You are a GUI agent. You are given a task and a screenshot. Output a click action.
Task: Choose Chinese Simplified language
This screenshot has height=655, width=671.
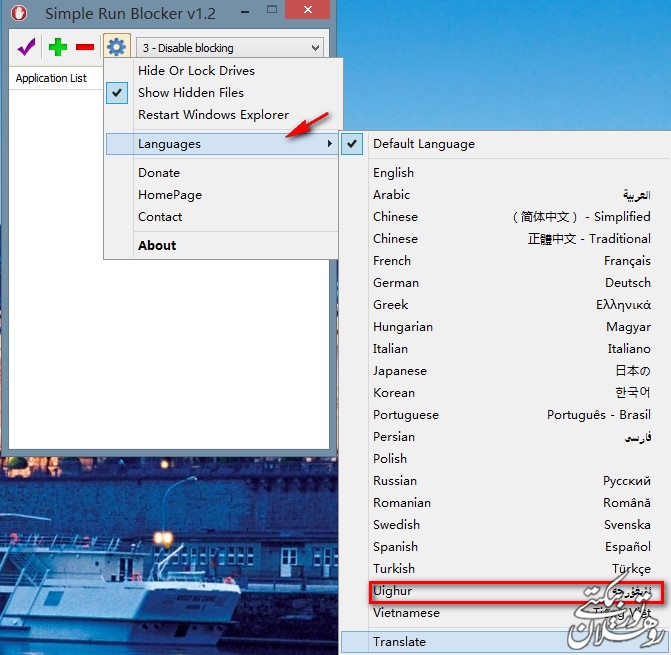pyautogui.click(x=505, y=216)
